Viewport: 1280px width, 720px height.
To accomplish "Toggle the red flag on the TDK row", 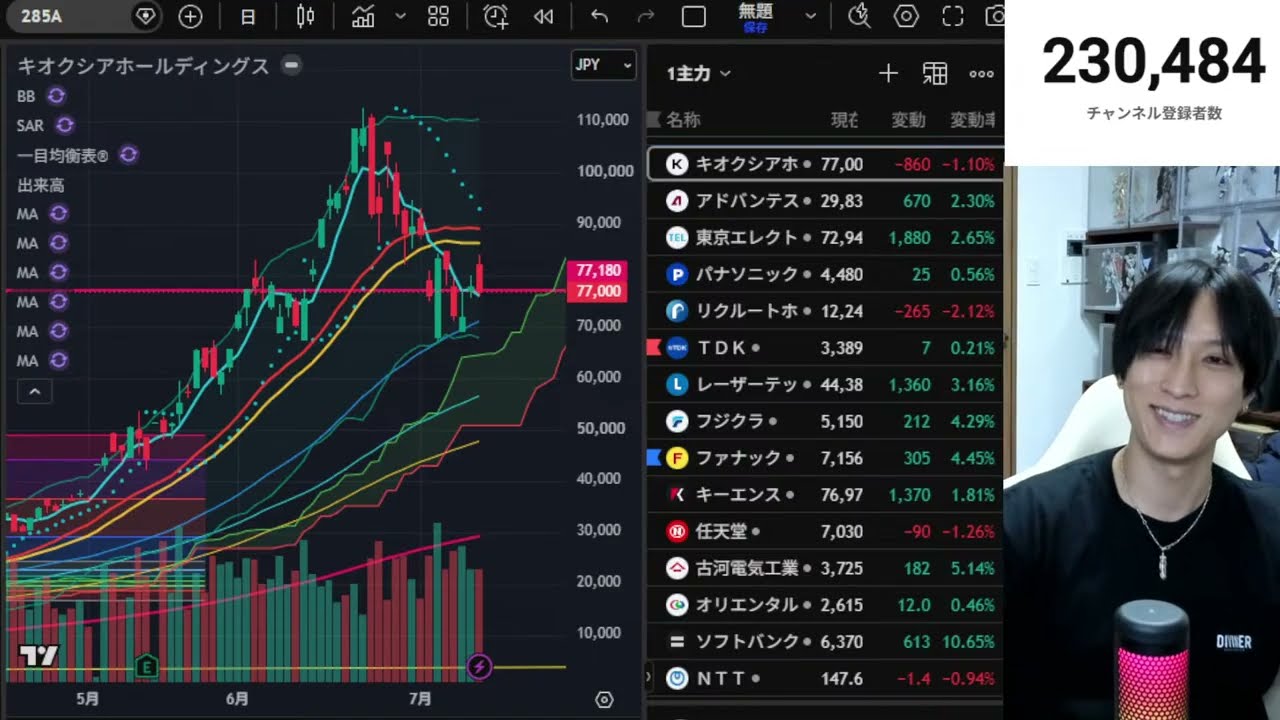I will tap(654, 348).
